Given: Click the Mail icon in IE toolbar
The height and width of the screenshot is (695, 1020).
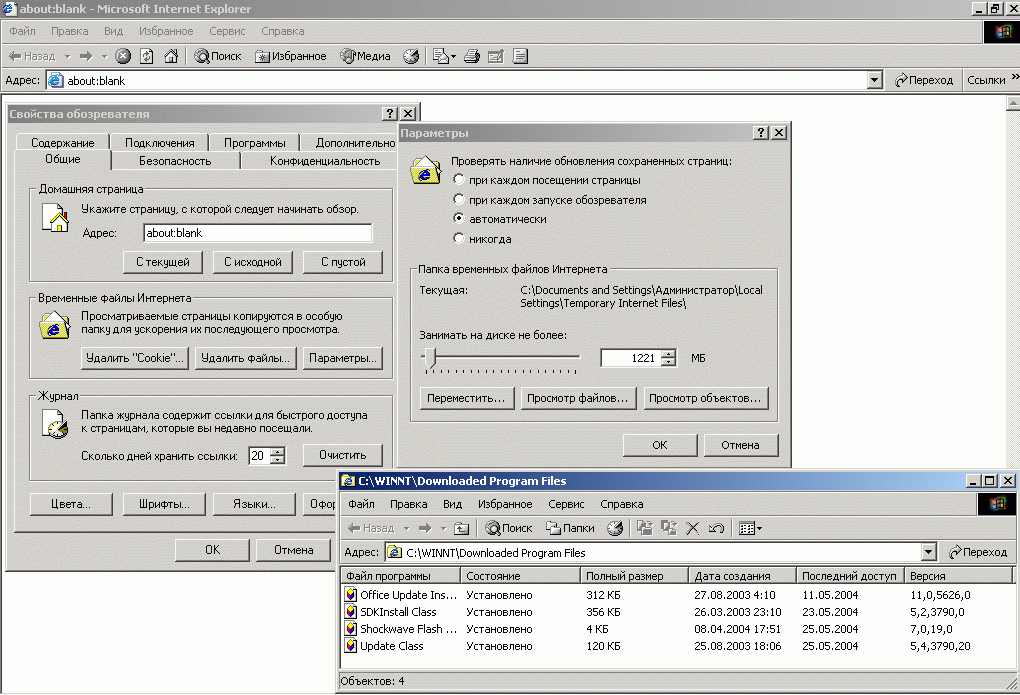Looking at the screenshot, I should pos(441,56).
